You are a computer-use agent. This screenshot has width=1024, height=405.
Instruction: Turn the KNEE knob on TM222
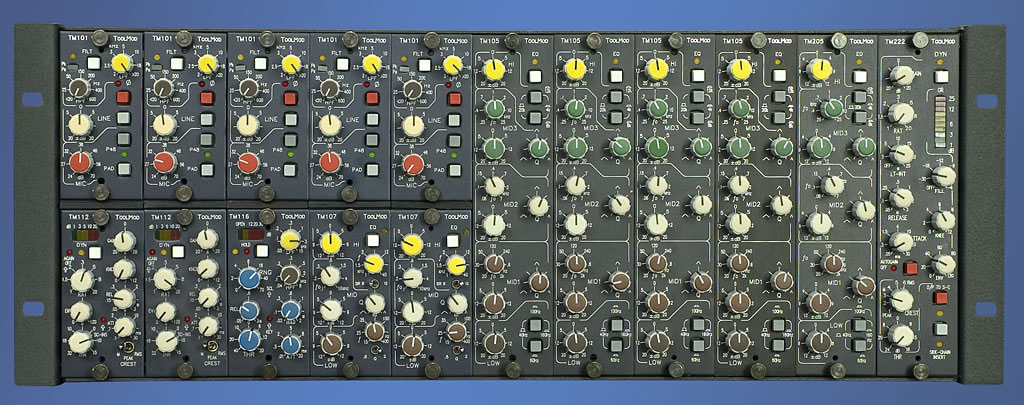(944, 221)
